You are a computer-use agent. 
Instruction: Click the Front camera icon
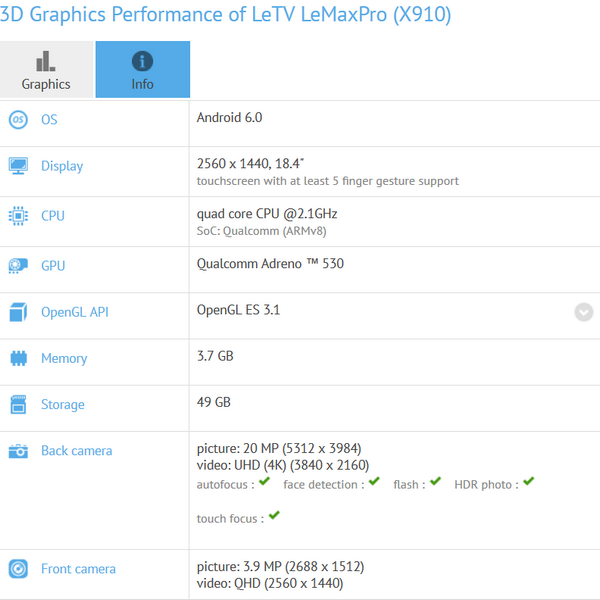coord(18,569)
